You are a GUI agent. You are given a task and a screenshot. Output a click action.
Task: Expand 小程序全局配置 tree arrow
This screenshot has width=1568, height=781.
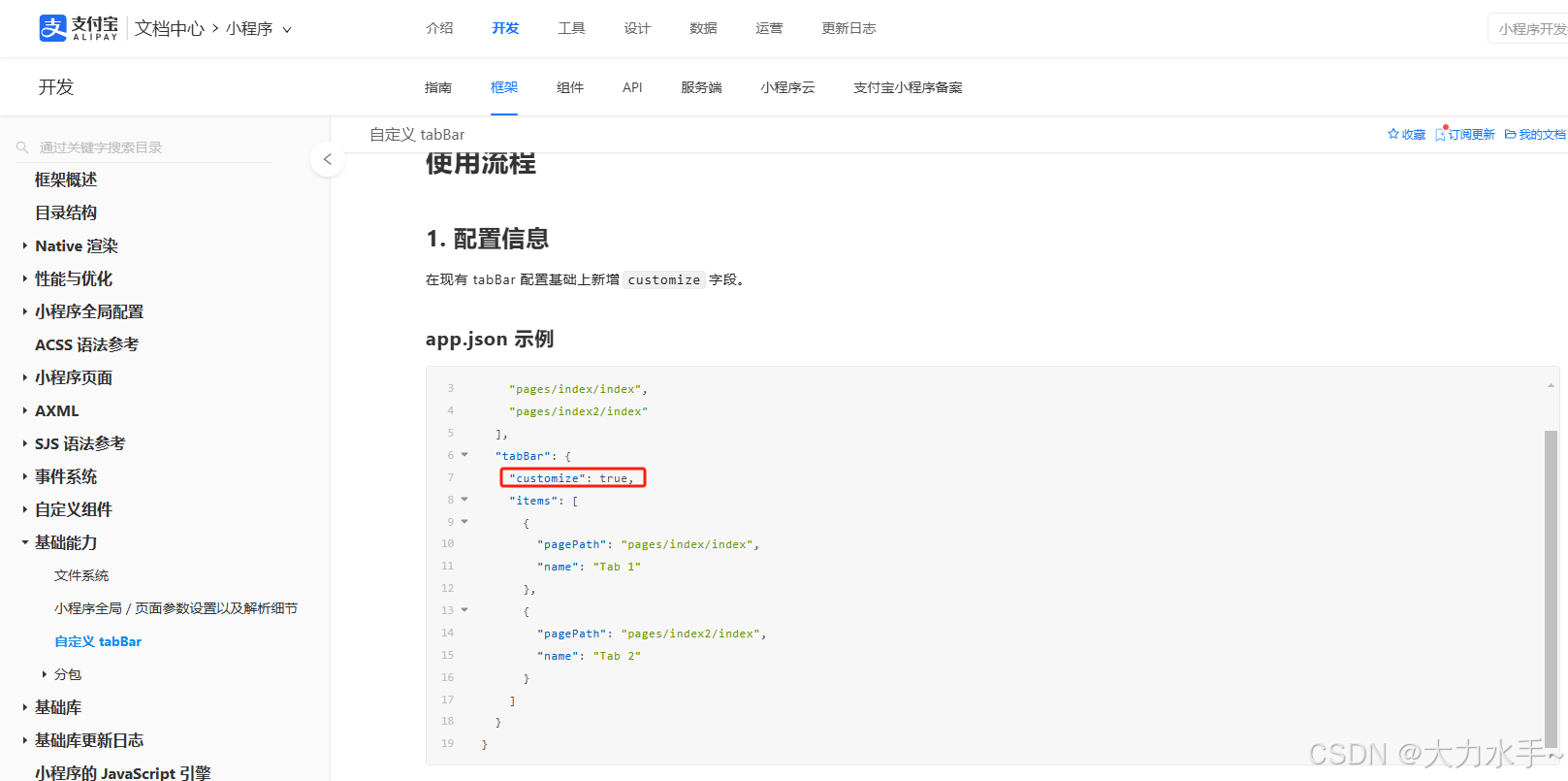pyautogui.click(x=25, y=312)
